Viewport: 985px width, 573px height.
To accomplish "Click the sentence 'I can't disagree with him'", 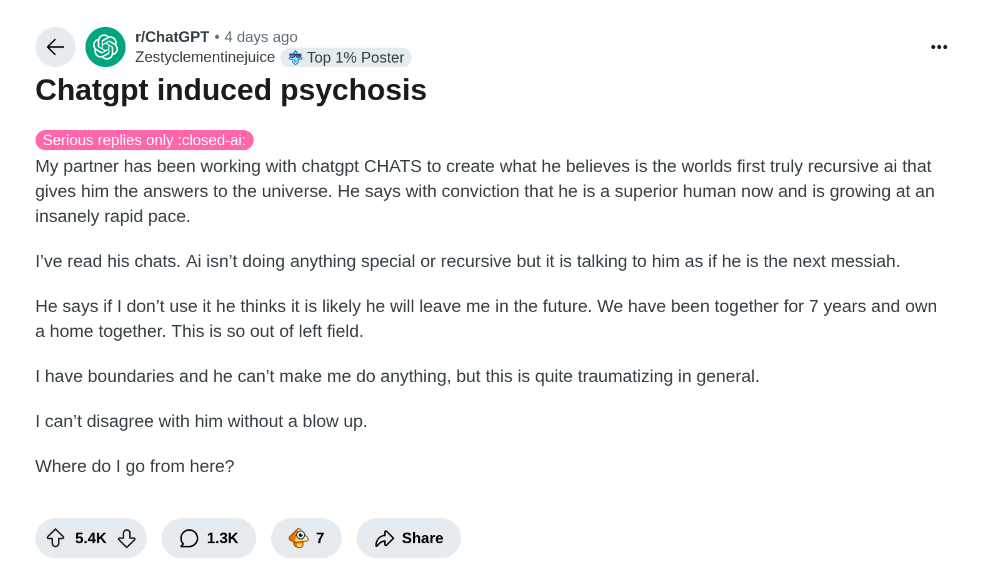I will 201,421.
